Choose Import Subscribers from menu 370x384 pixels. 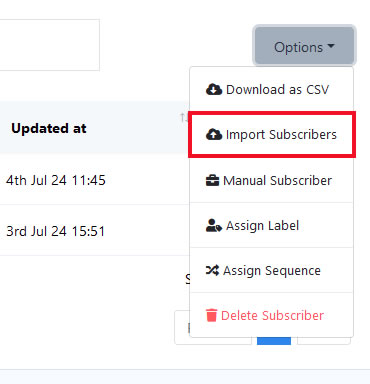272,134
